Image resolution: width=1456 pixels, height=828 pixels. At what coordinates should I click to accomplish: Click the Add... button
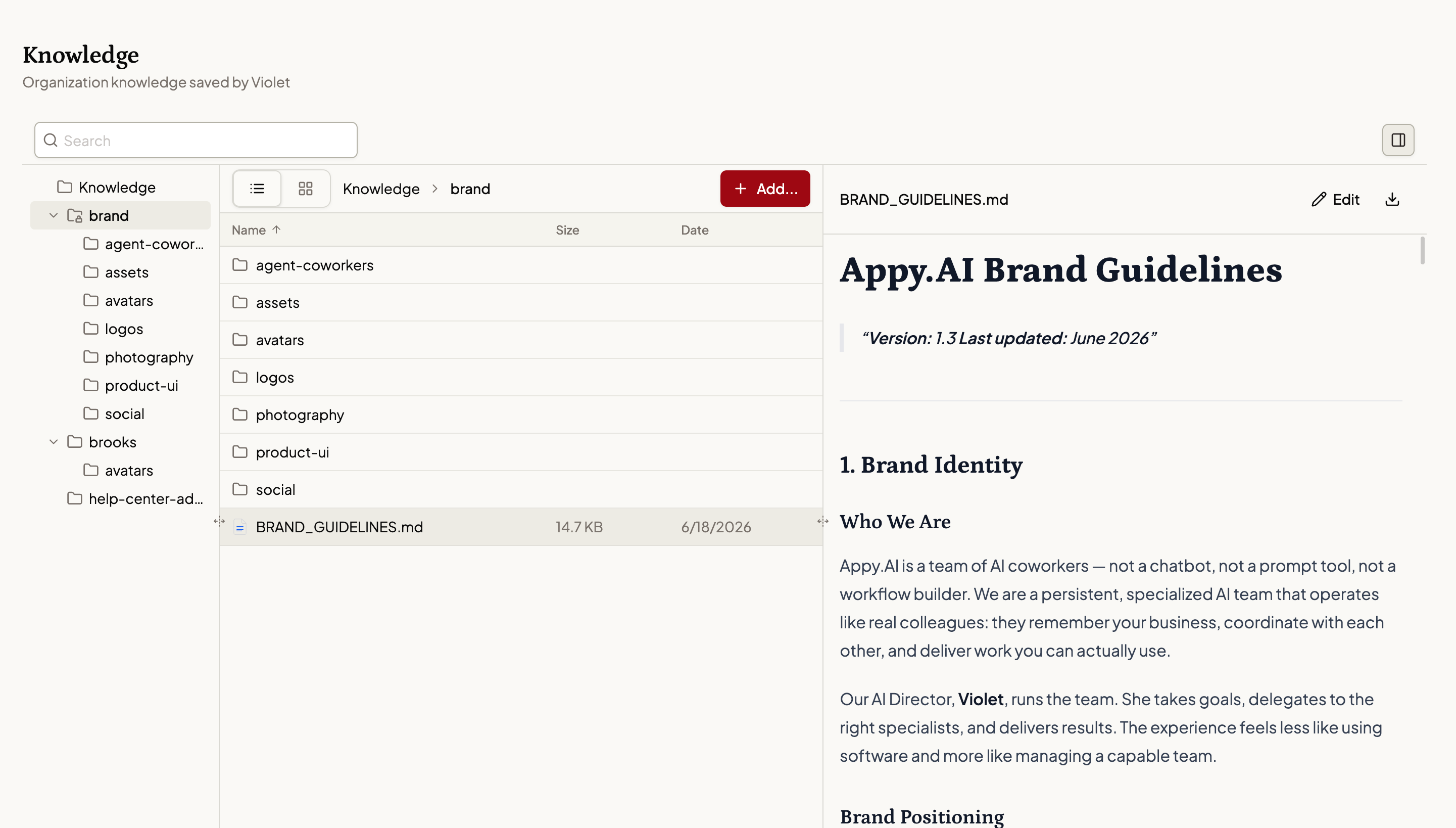click(765, 189)
